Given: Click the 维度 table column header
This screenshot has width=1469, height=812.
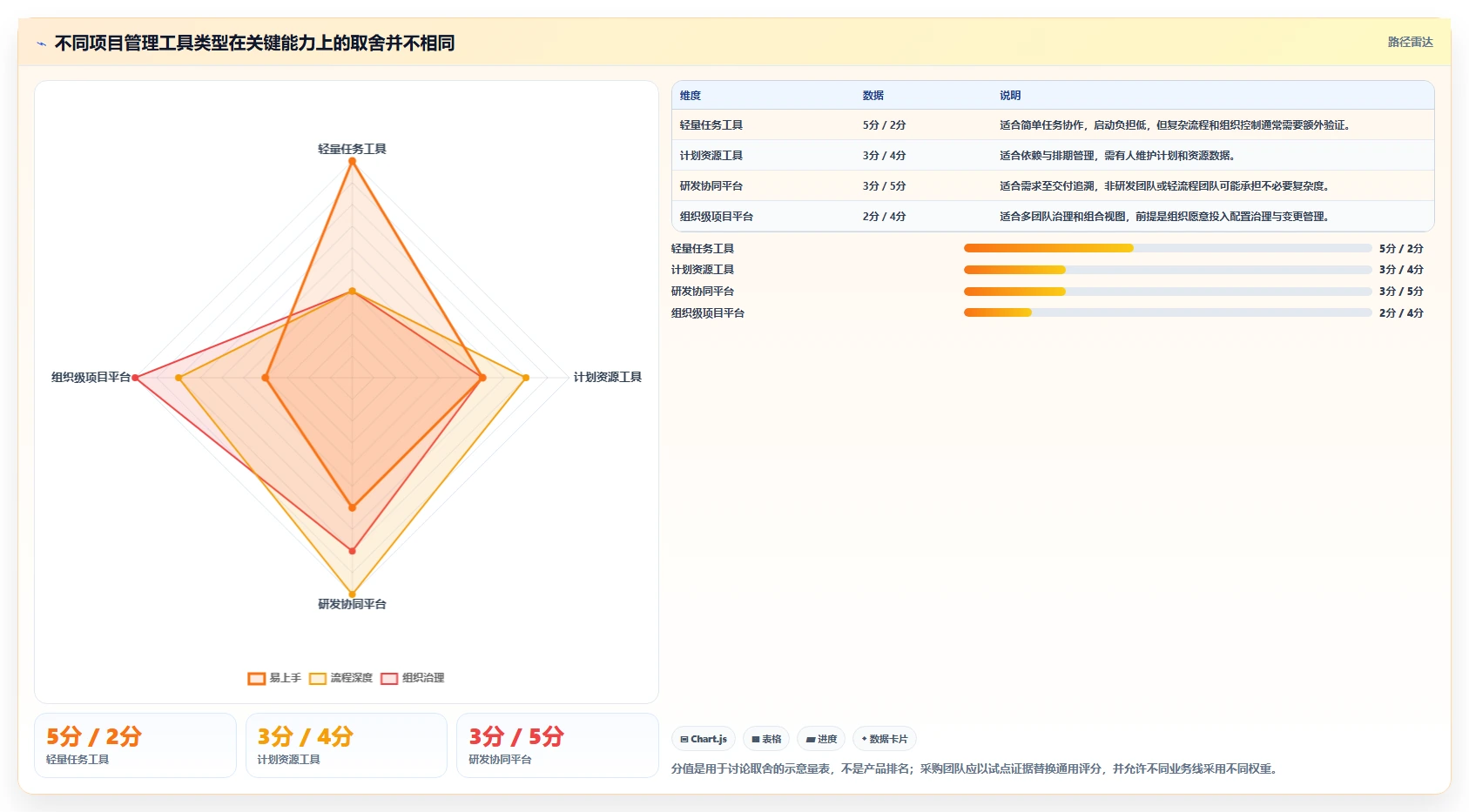Looking at the screenshot, I should 691,96.
